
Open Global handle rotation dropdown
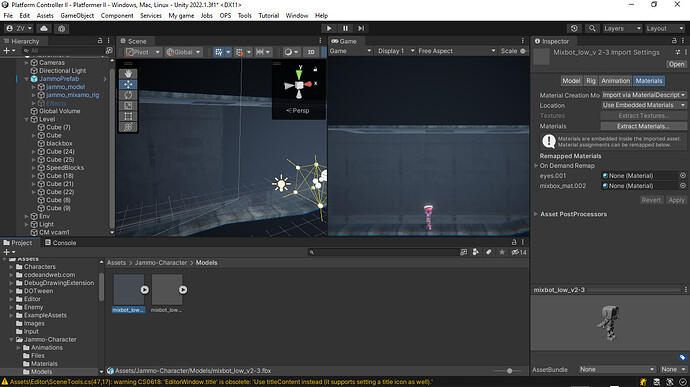(x=184, y=52)
